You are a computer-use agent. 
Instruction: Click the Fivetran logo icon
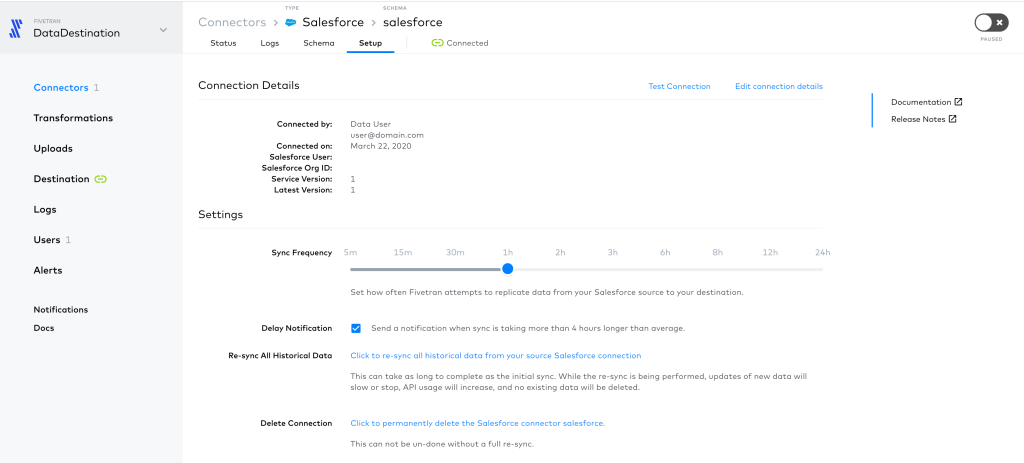pyautogui.click(x=16, y=29)
